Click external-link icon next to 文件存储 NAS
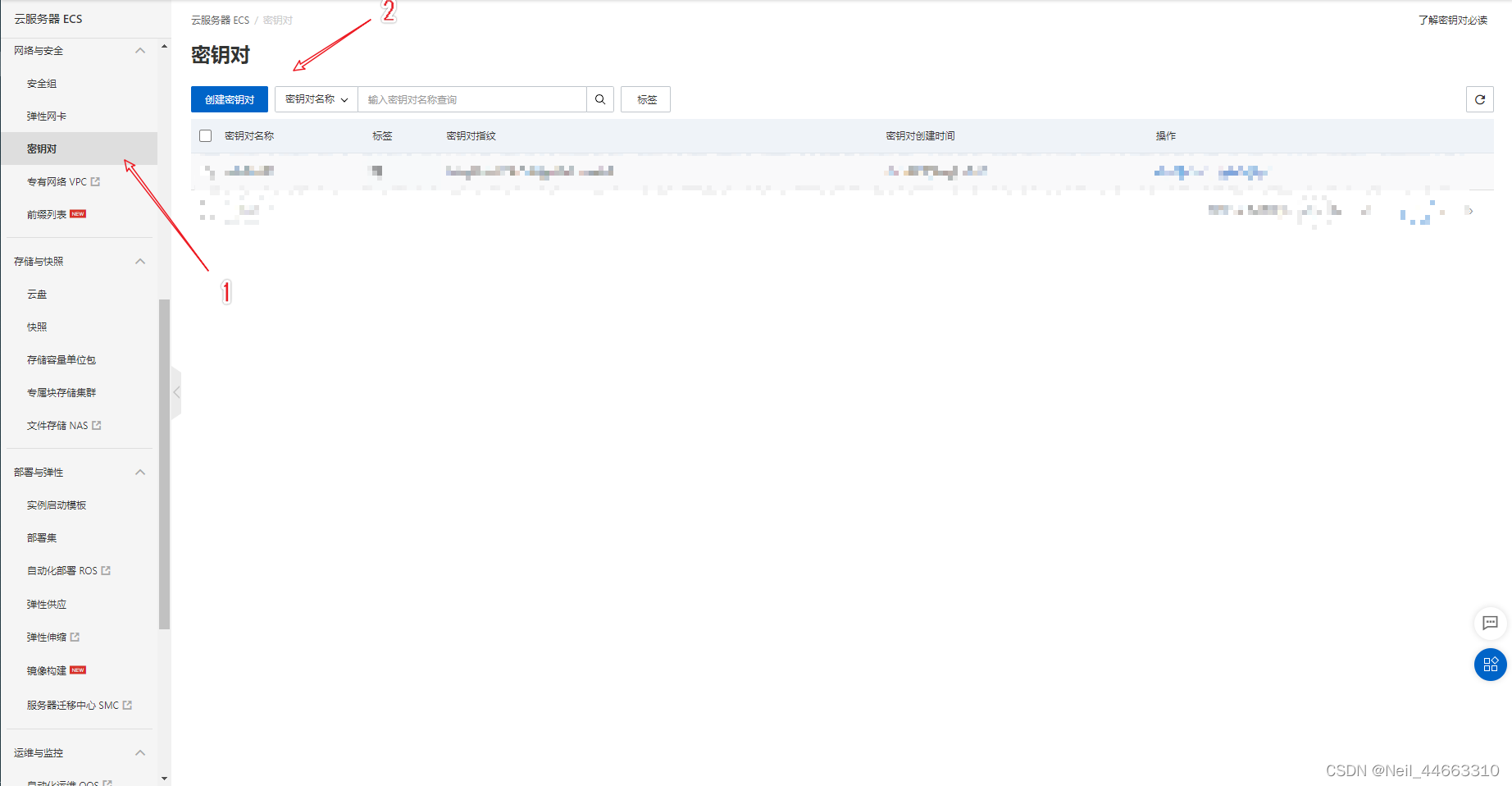This screenshot has width=1512, height=786. coord(97,426)
